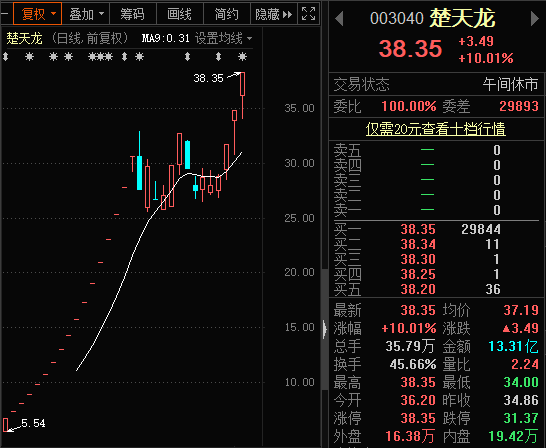Image resolution: width=546 pixels, height=448 pixels.
Task: Click 量比 value 2.24
Action: (525, 364)
